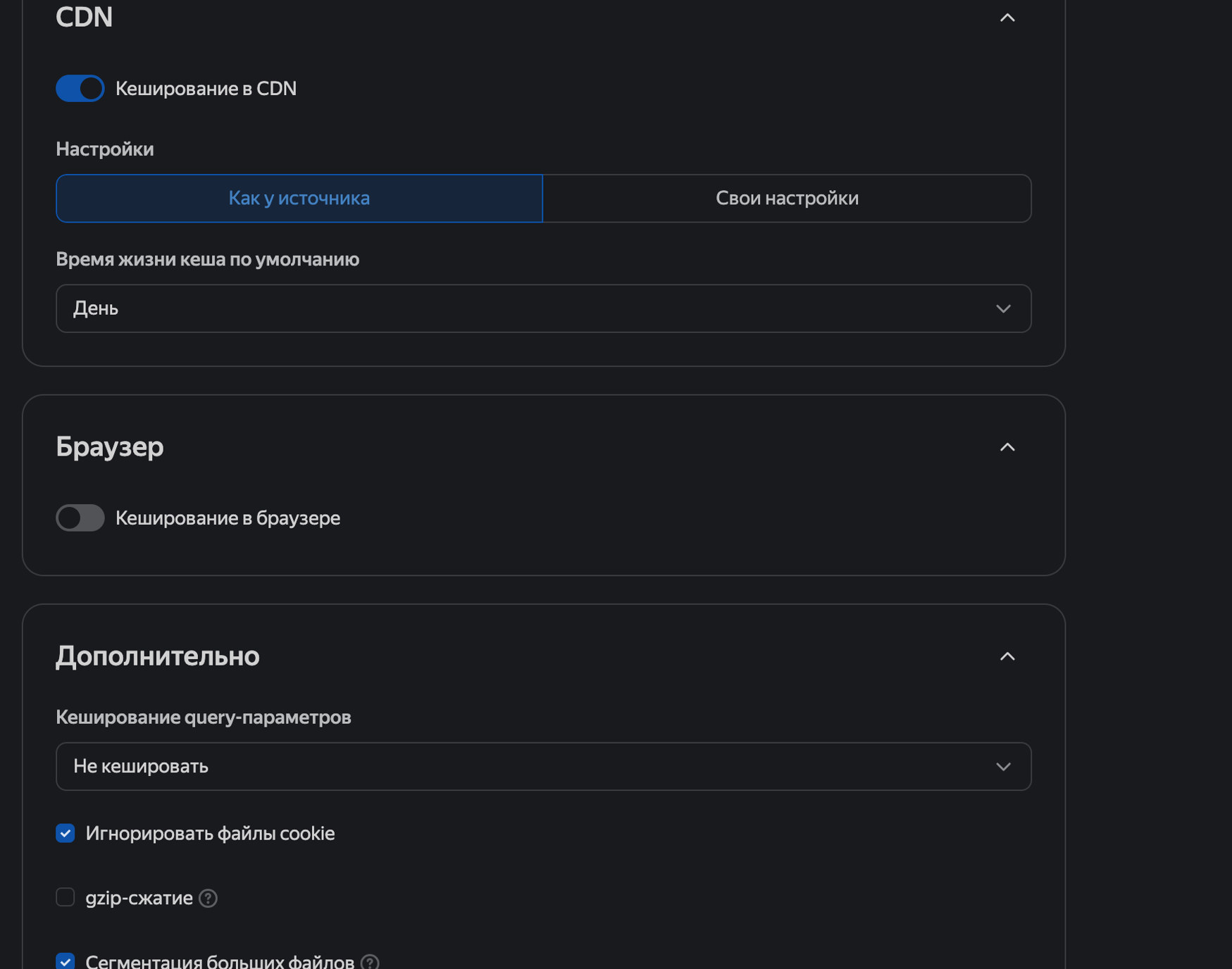The image size is (1232, 969).
Task: Open the 'Не кешировать' query-parameters dropdown
Action: 544,766
